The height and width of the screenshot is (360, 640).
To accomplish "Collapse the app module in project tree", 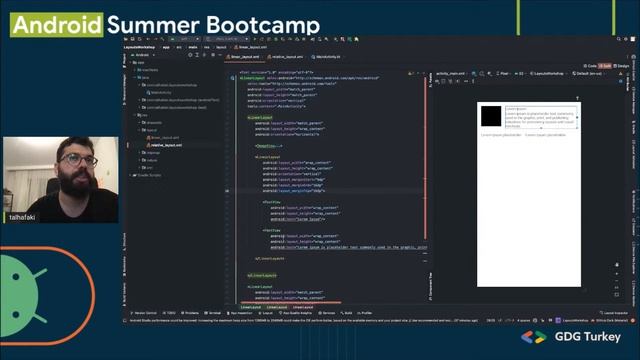I will [x=131, y=62].
